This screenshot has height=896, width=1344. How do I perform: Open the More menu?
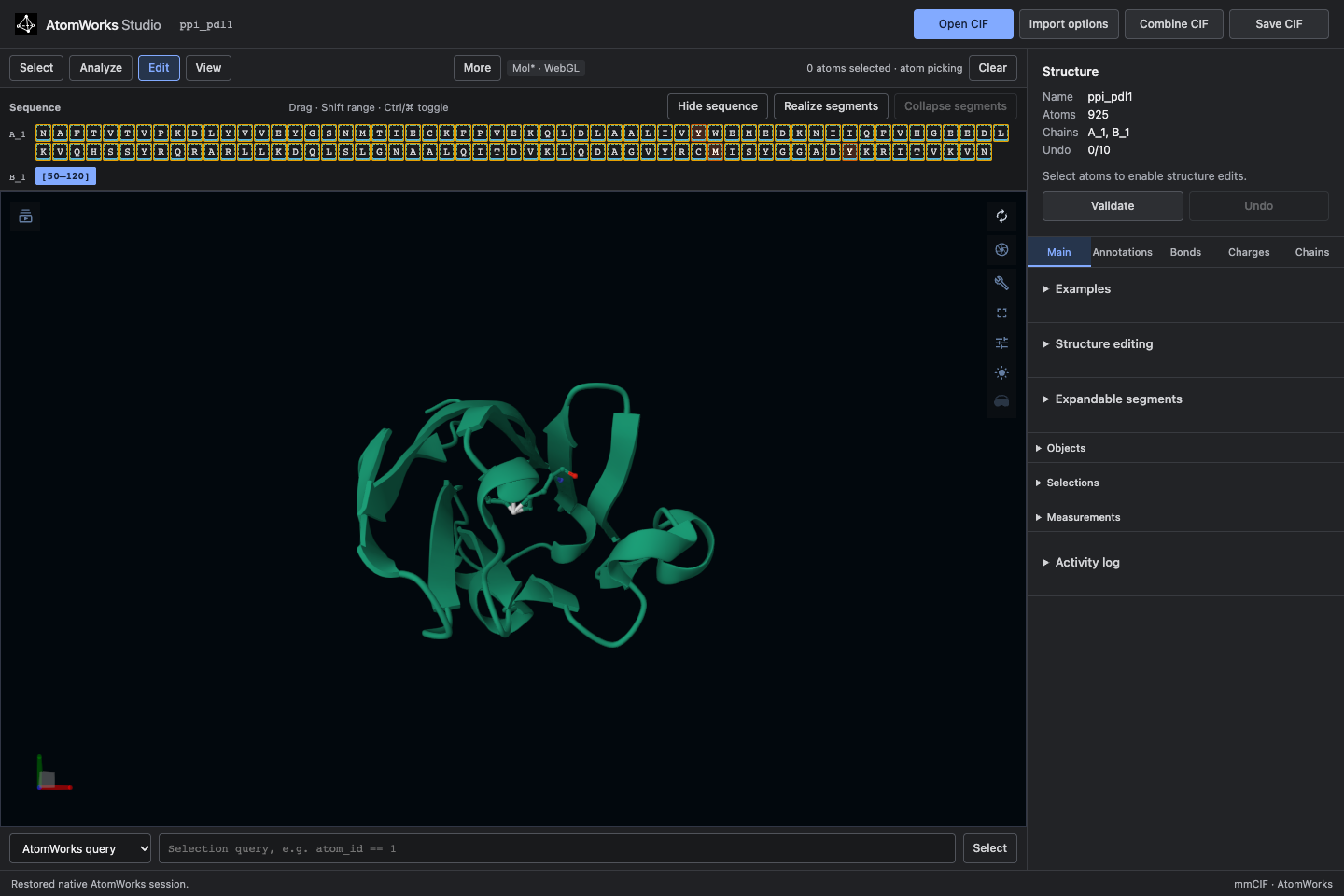(x=477, y=68)
